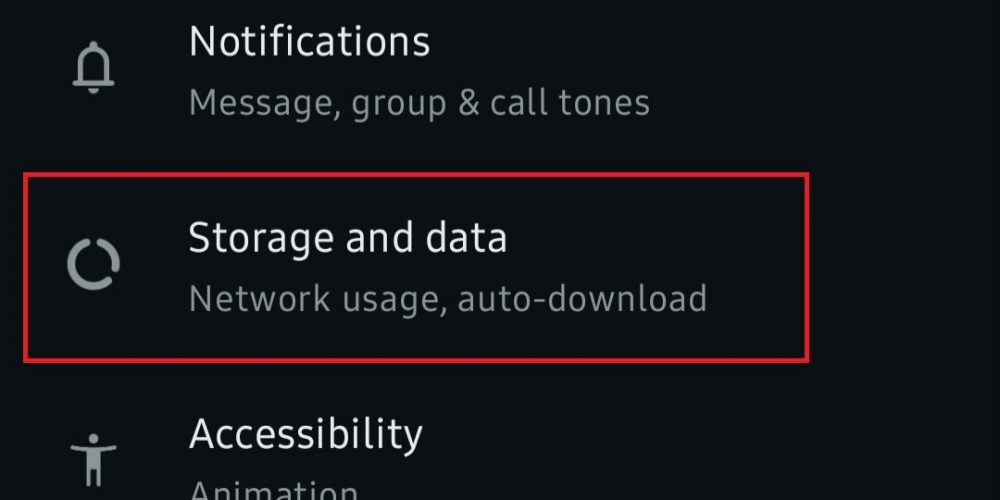The image size is (1000, 500).
Task: Tap the Storage and data ring icon
Action: pos(94,264)
